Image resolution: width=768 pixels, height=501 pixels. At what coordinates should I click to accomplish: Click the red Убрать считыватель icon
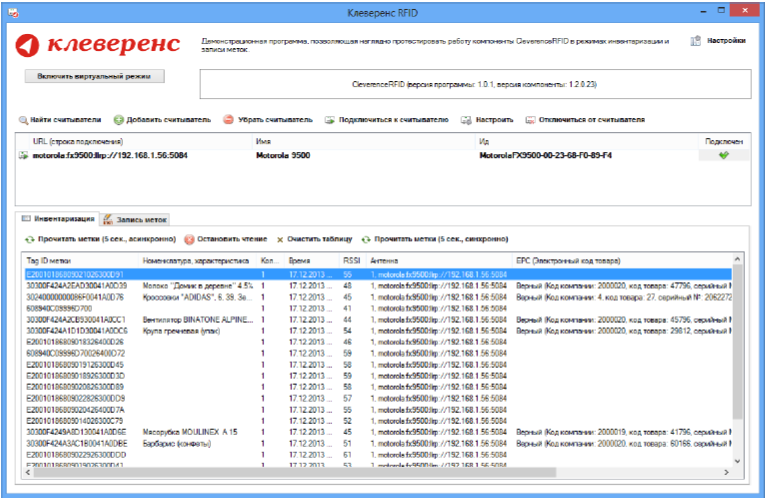(228, 119)
